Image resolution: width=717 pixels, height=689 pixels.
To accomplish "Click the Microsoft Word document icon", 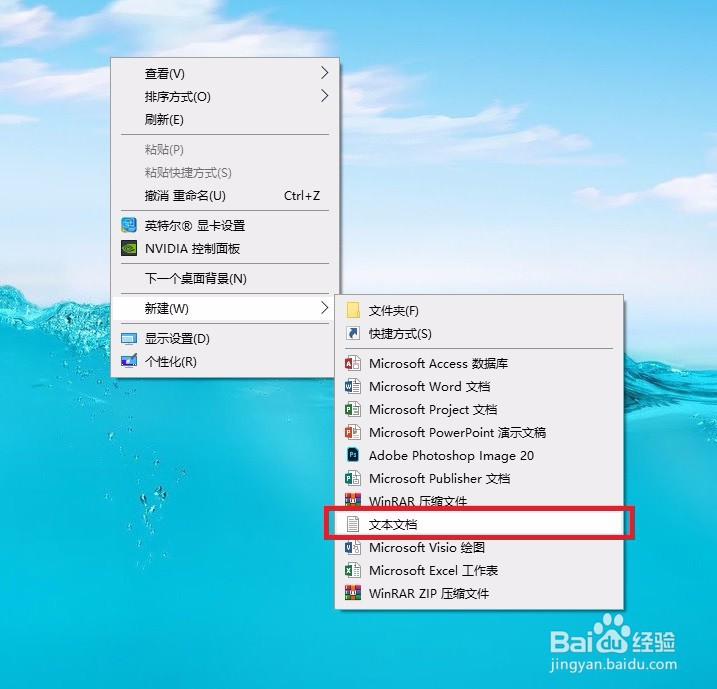I will pyautogui.click(x=353, y=386).
